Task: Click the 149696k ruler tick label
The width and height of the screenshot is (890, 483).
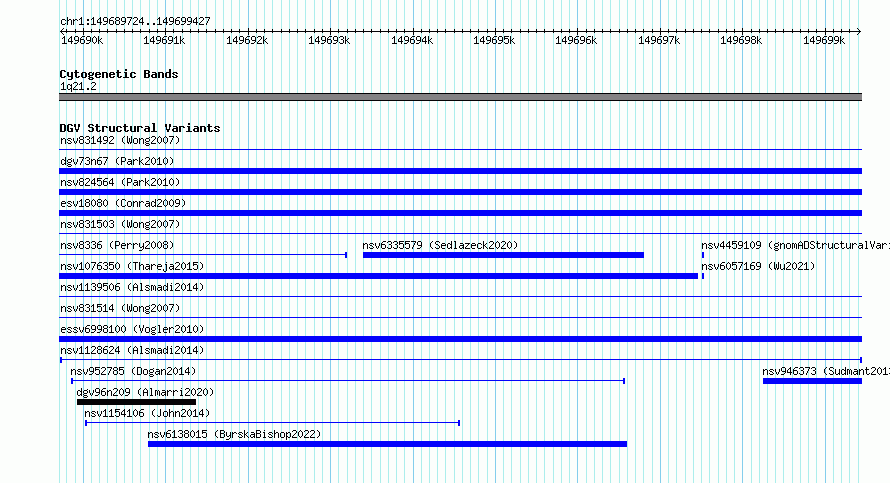Action: [576, 40]
